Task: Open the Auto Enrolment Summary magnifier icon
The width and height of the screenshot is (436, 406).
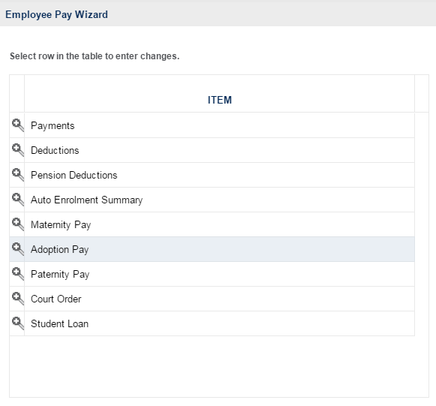Action: point(18,199)
